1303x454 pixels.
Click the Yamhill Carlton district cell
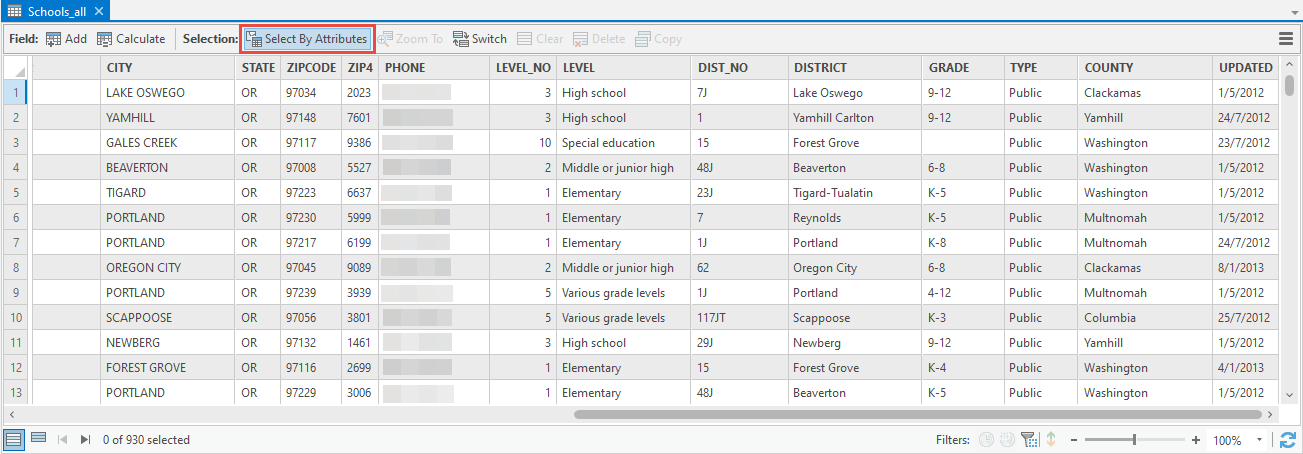pos(853,118)
